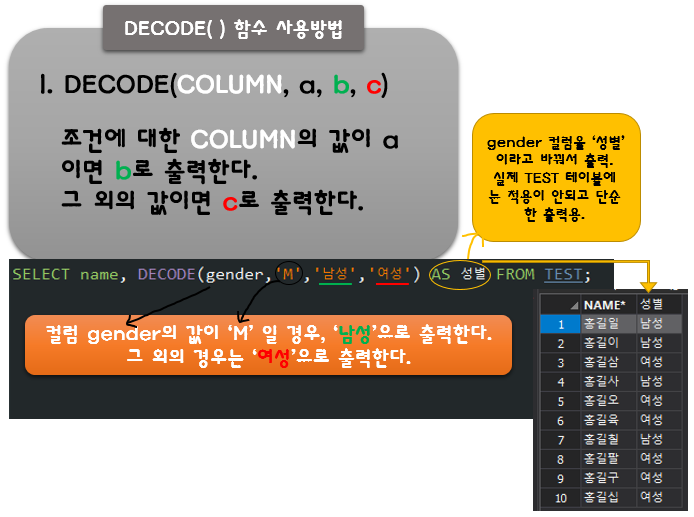Click the name cell 홍길팔
The height and width of the screenshot is (517, 694).
[608, 459]
